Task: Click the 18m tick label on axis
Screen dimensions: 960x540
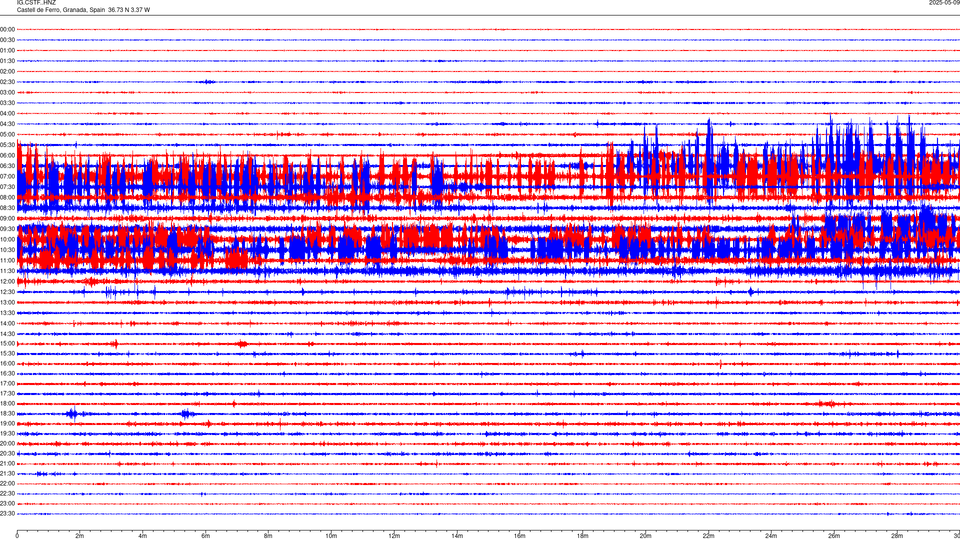Action: tap(583, 536)
